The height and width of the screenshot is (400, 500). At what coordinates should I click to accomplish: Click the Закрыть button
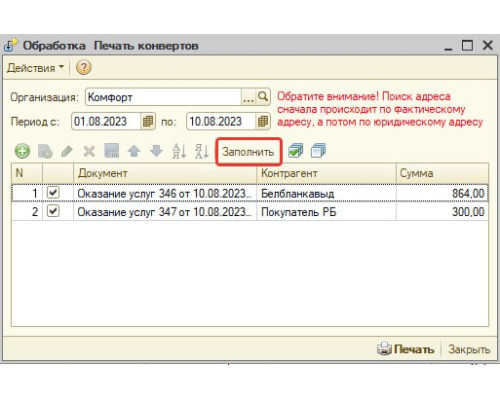(469, 349)
